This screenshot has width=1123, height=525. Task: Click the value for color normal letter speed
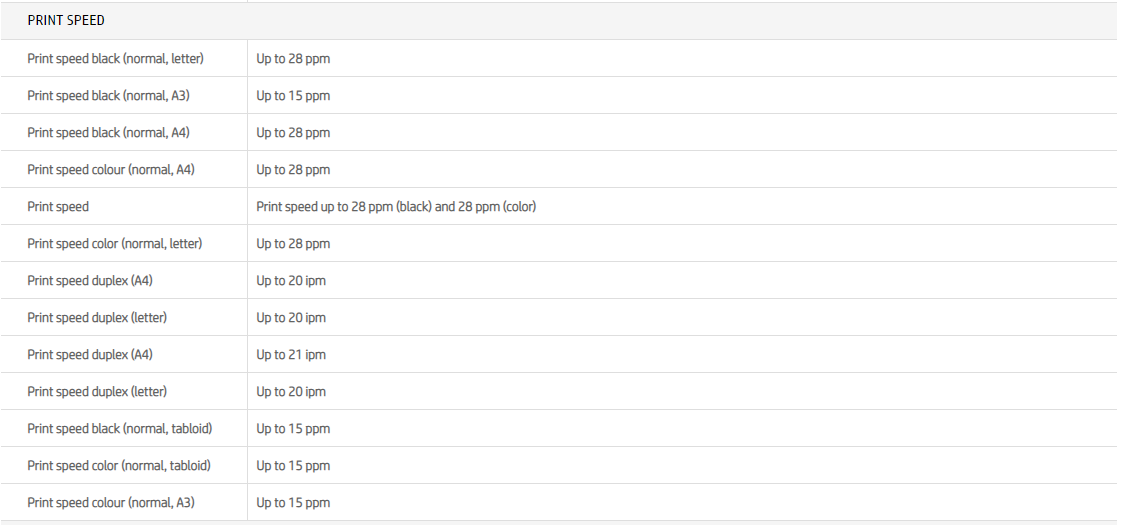[x=293, y=244]
